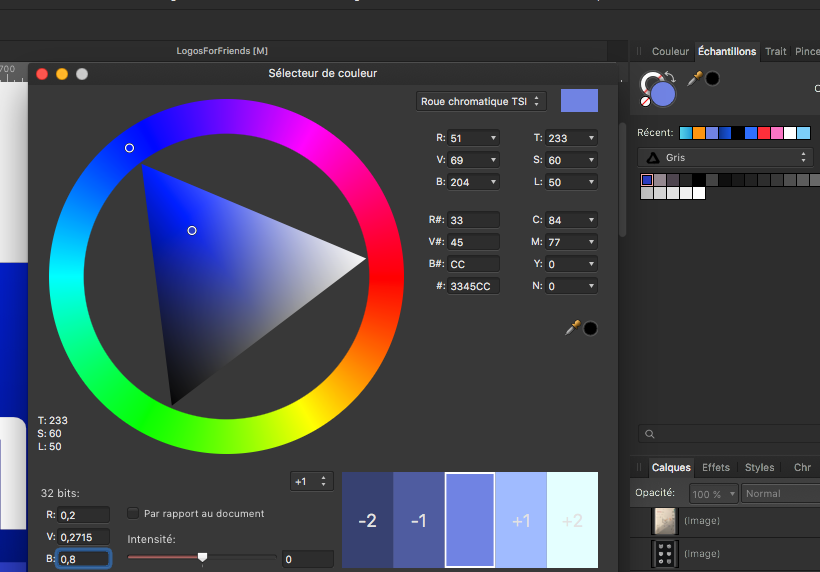Viewport: 820px width, 572px height.
Task: Pick the orange swatch in Récent
Action: (699, 133)
